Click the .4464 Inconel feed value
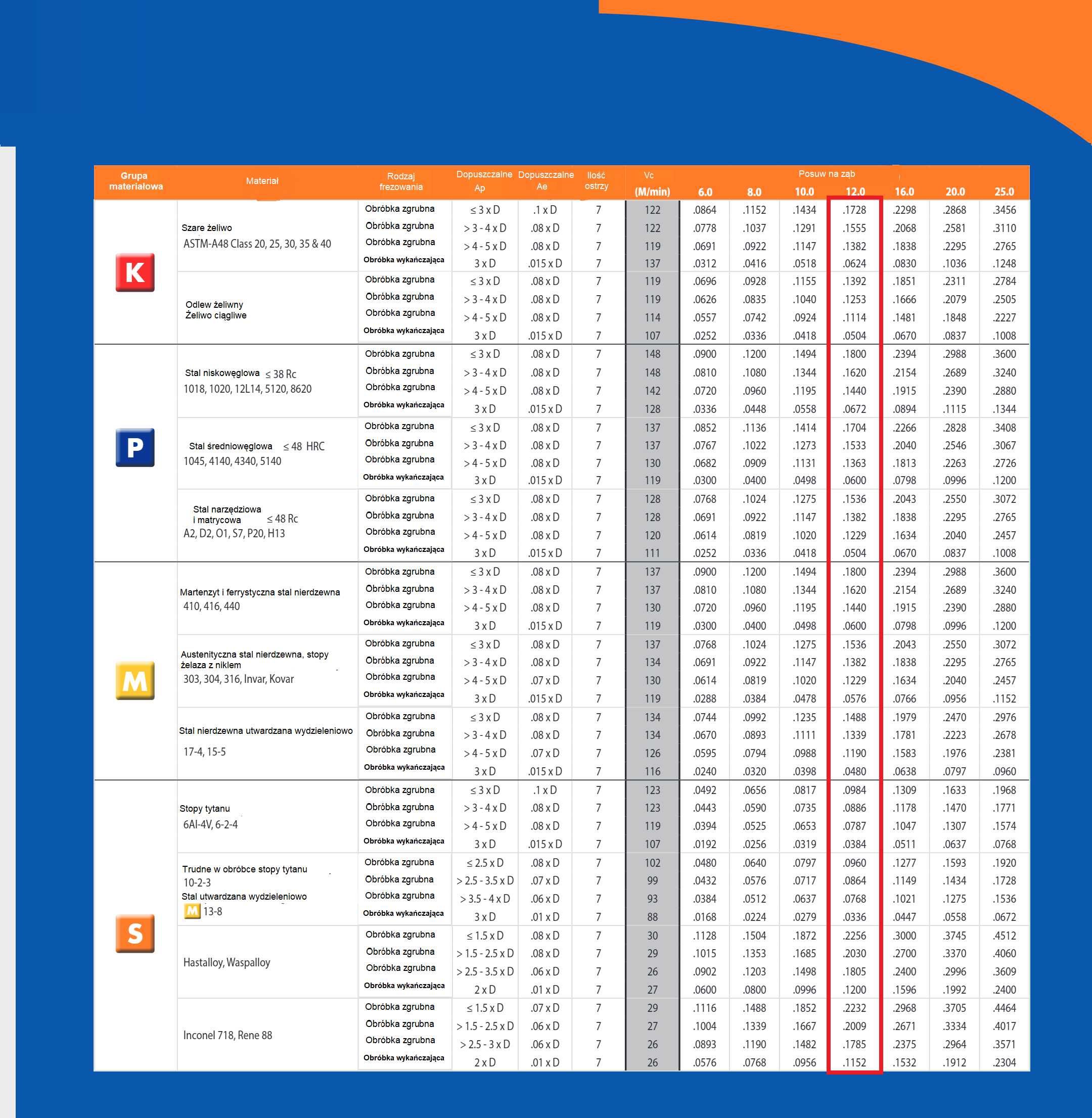The height and width of the screenshot is (1118, 1092). (x=1004, y=1008)
